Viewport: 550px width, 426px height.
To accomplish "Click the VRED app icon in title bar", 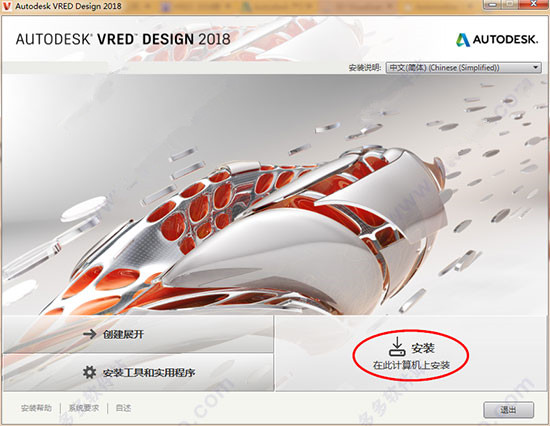I will click(6, 6).
